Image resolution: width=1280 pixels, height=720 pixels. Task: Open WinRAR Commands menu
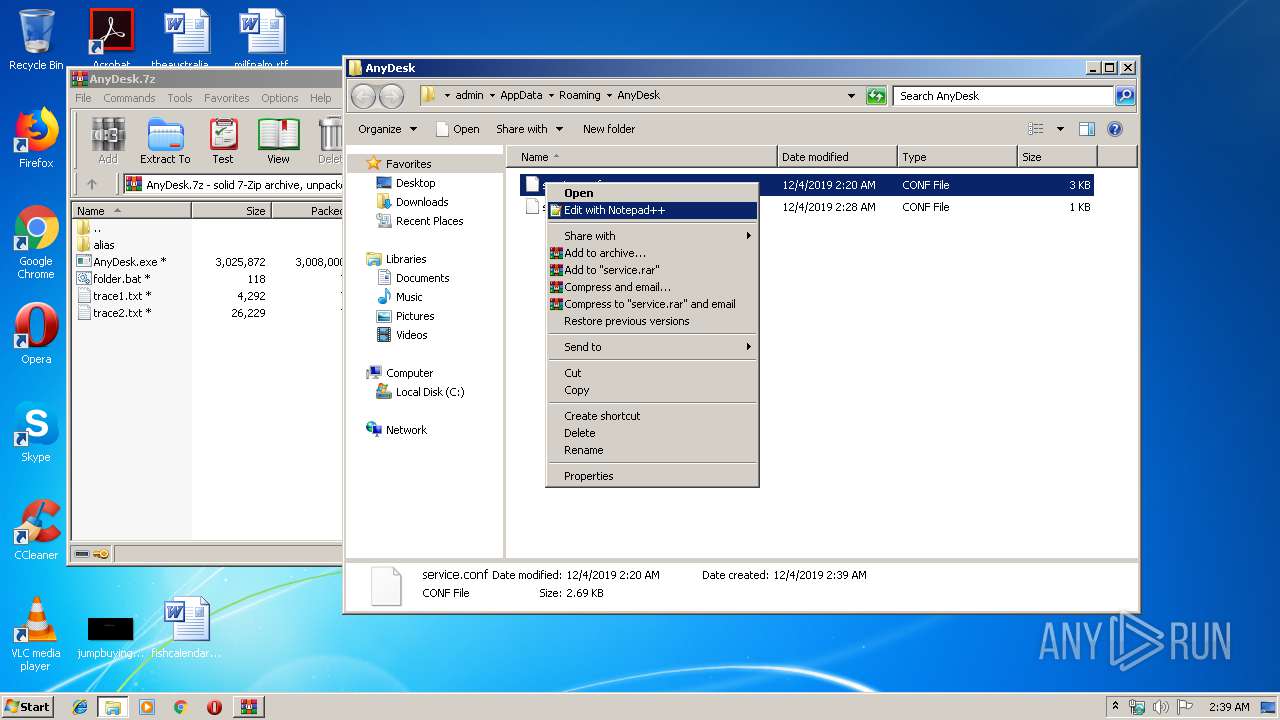[129, 98]
